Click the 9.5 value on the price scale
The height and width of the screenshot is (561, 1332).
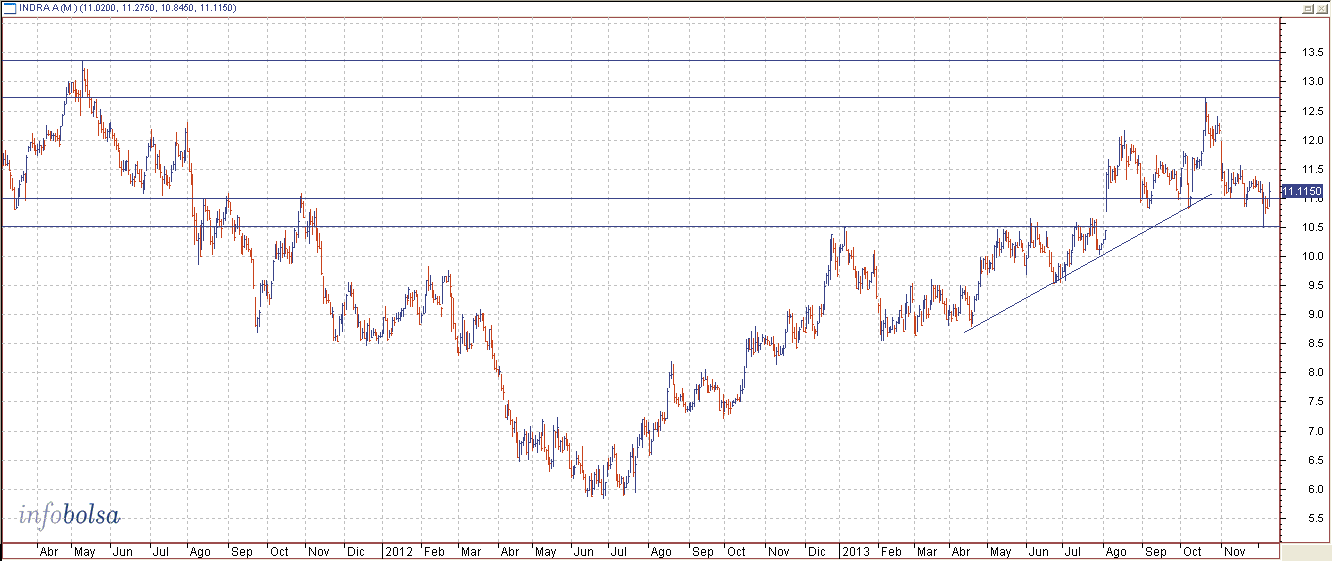[x=1303, y=286]
